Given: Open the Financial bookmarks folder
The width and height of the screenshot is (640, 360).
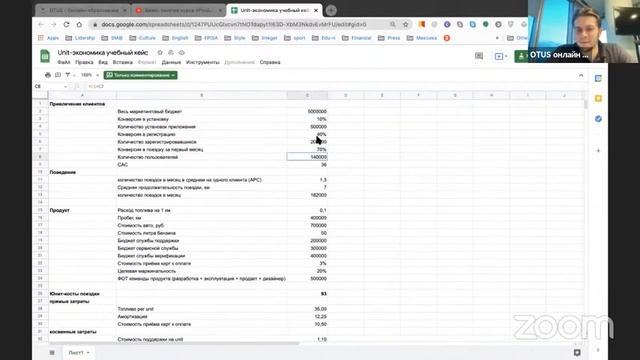Looking at the screenshot, I should coord(357,38).
